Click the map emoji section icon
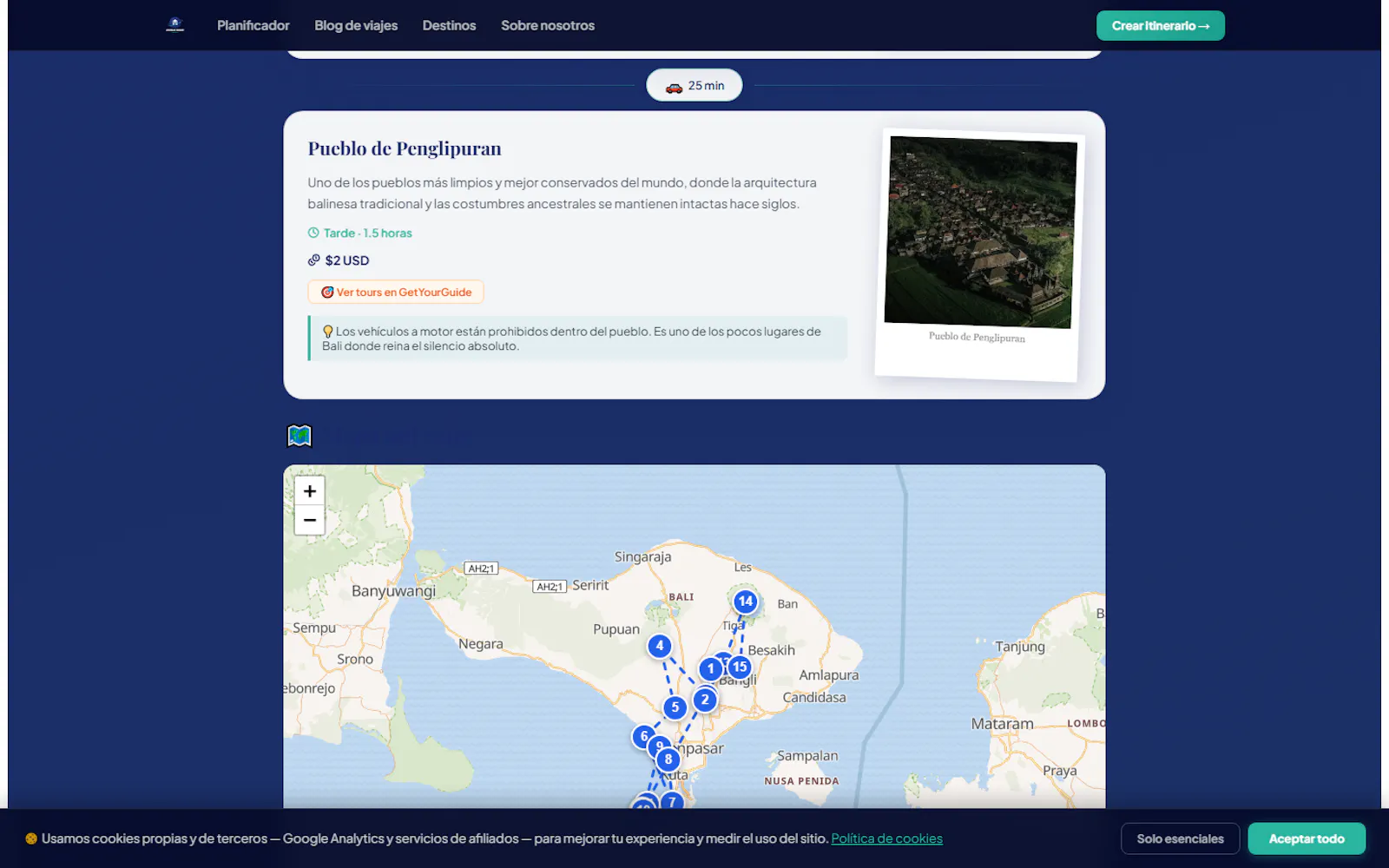The image size is (1389, 868). (x=300, y=435)
